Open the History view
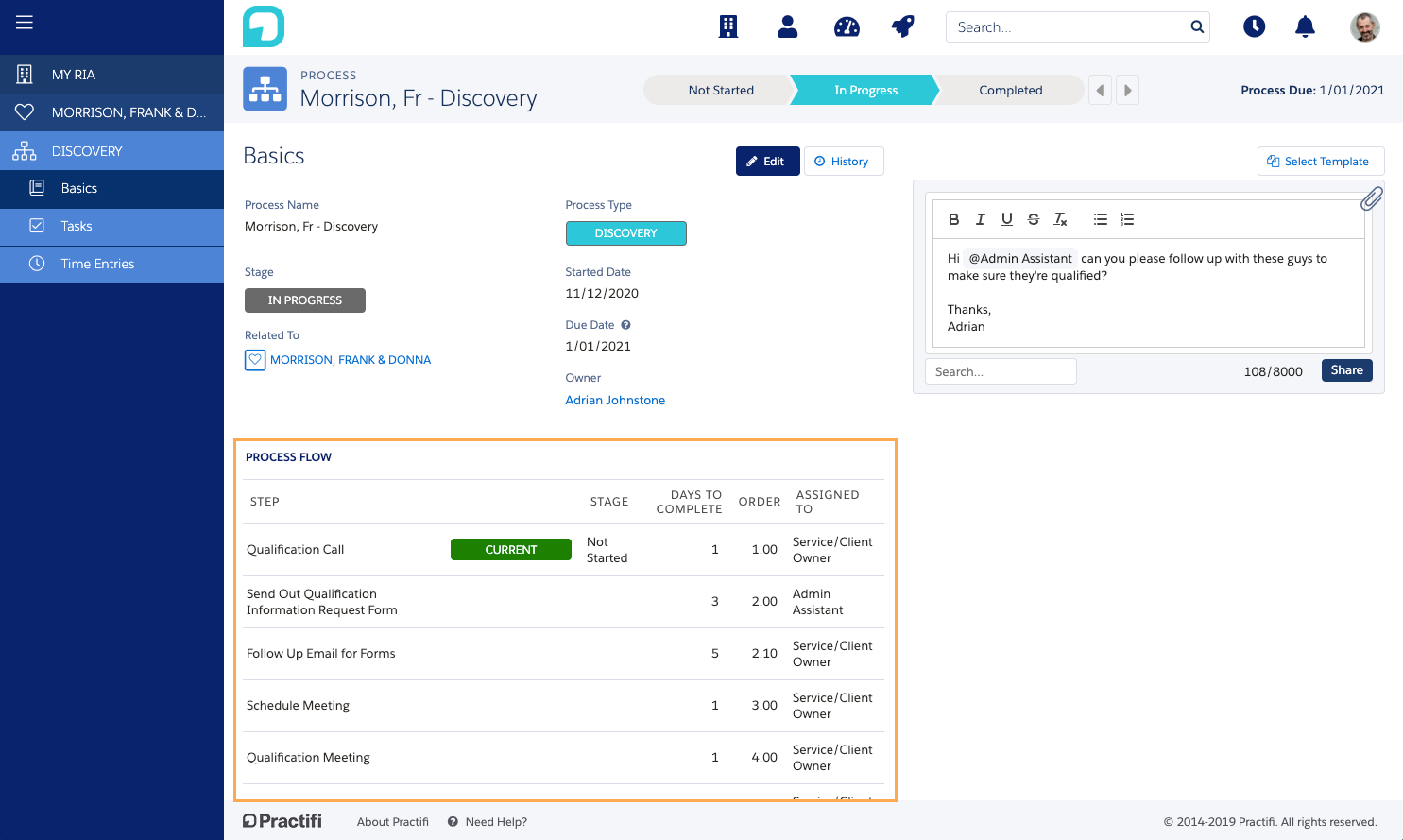1403x840 pixels. (844, 161)
